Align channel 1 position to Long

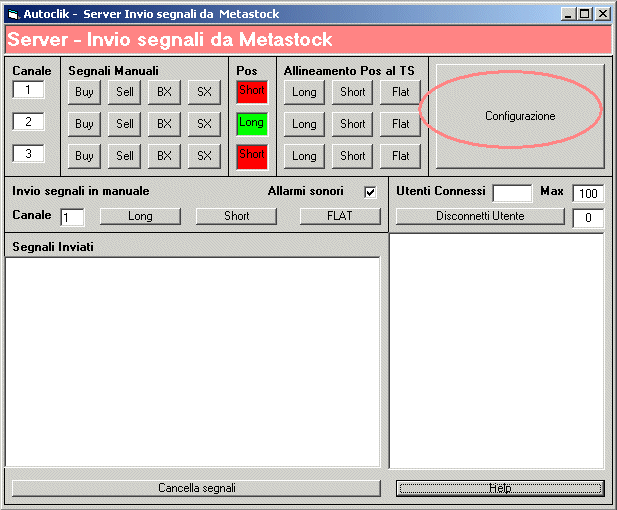304,92
